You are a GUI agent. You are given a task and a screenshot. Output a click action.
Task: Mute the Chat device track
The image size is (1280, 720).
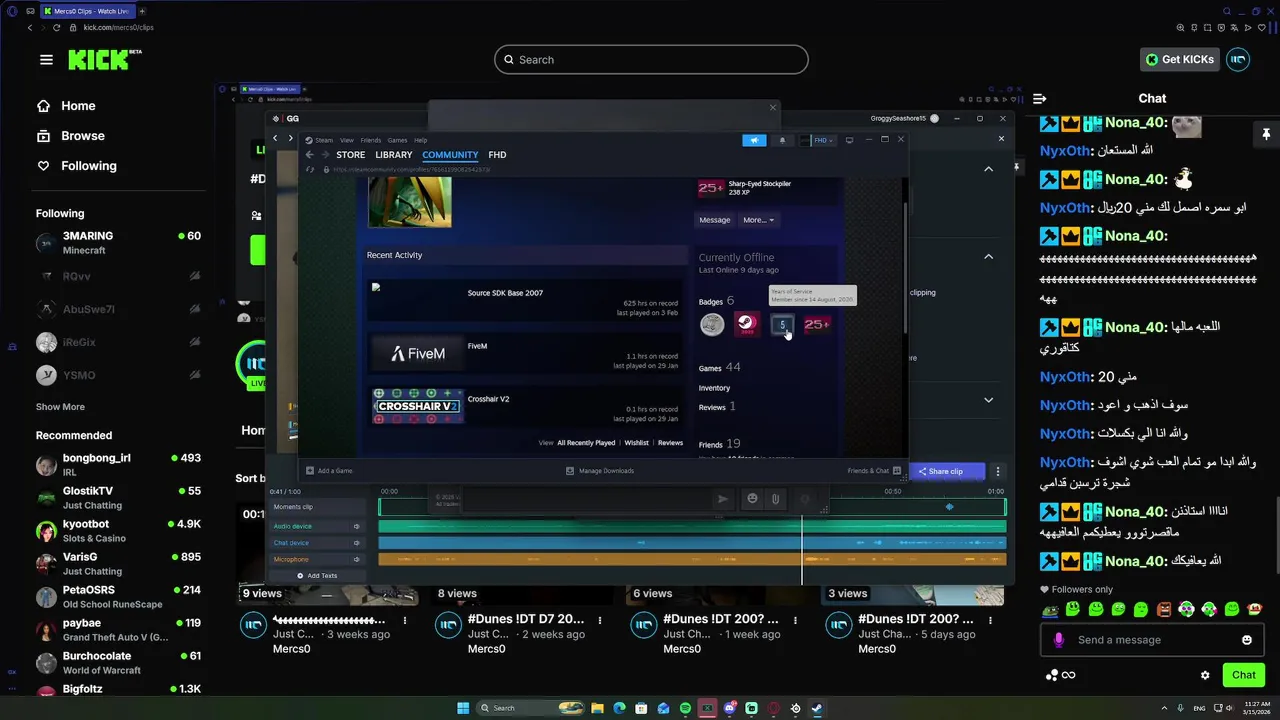(x=356, y=543)
